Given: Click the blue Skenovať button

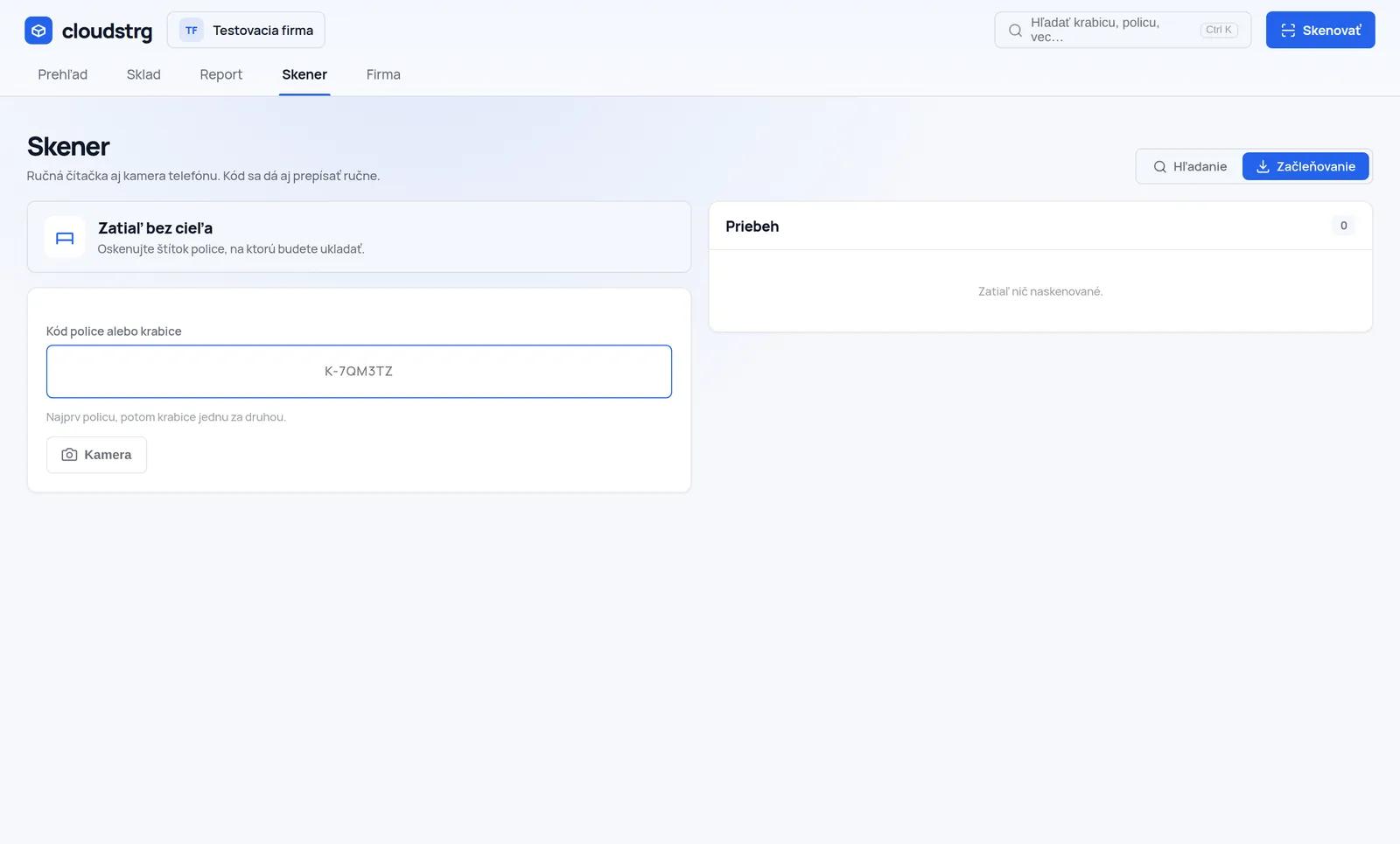Looking at the screenshot, I should pyautogui.click(x=1320, y=30).
